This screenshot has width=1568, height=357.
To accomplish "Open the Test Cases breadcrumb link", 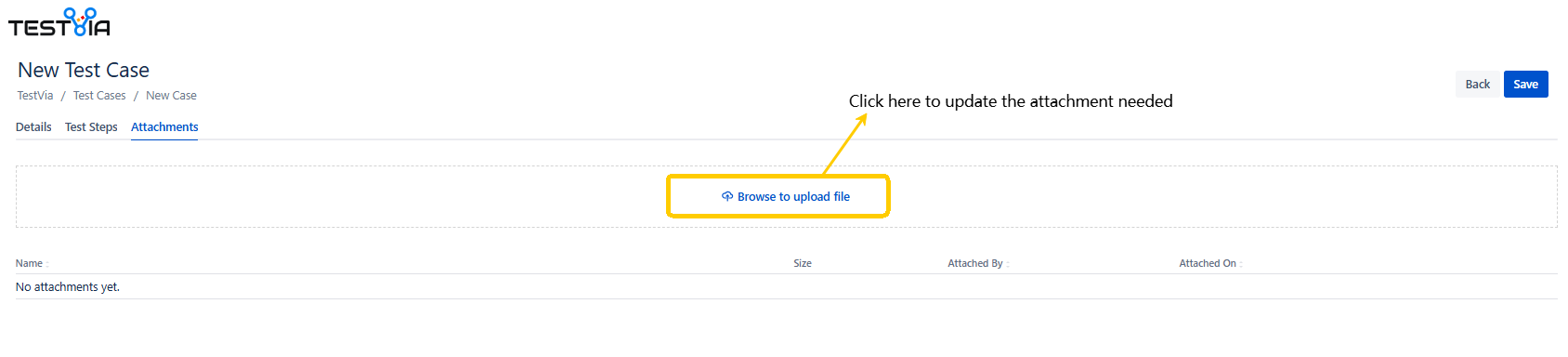I will pos(99,96).
